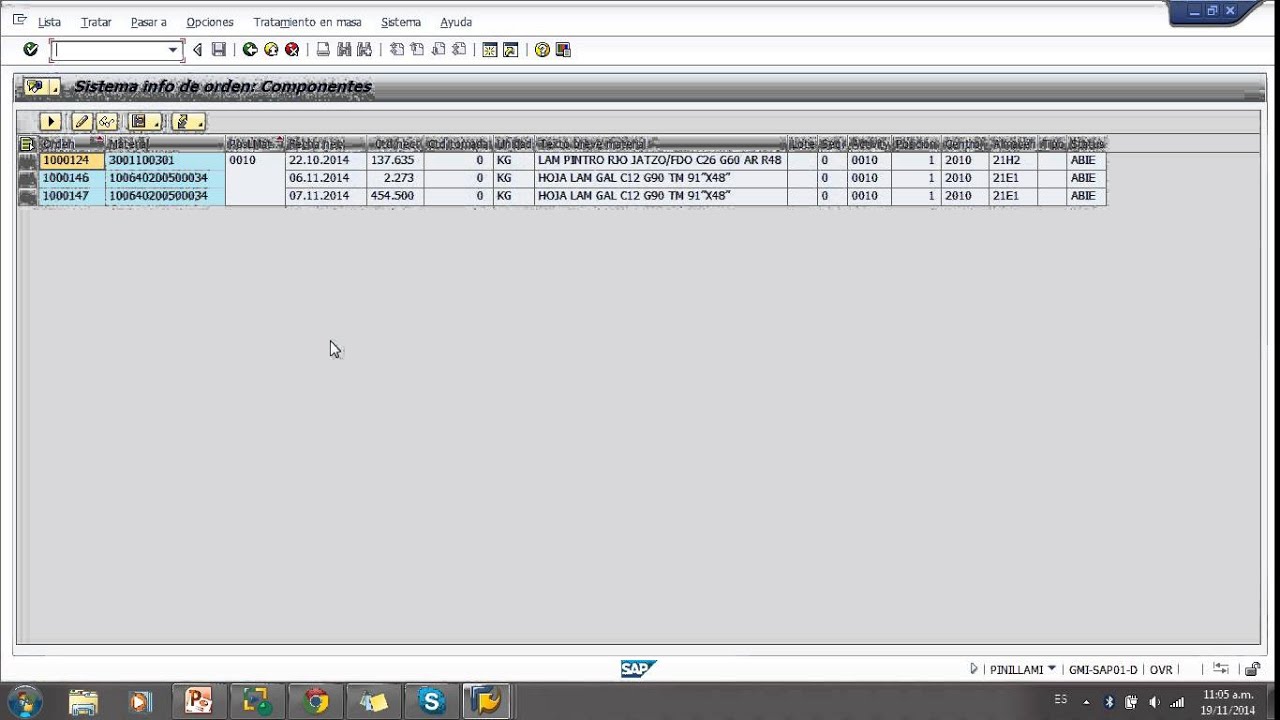Viewport: 1280px width, 720px height.
Task: Click order number 1000147
Action: point(71,196)
